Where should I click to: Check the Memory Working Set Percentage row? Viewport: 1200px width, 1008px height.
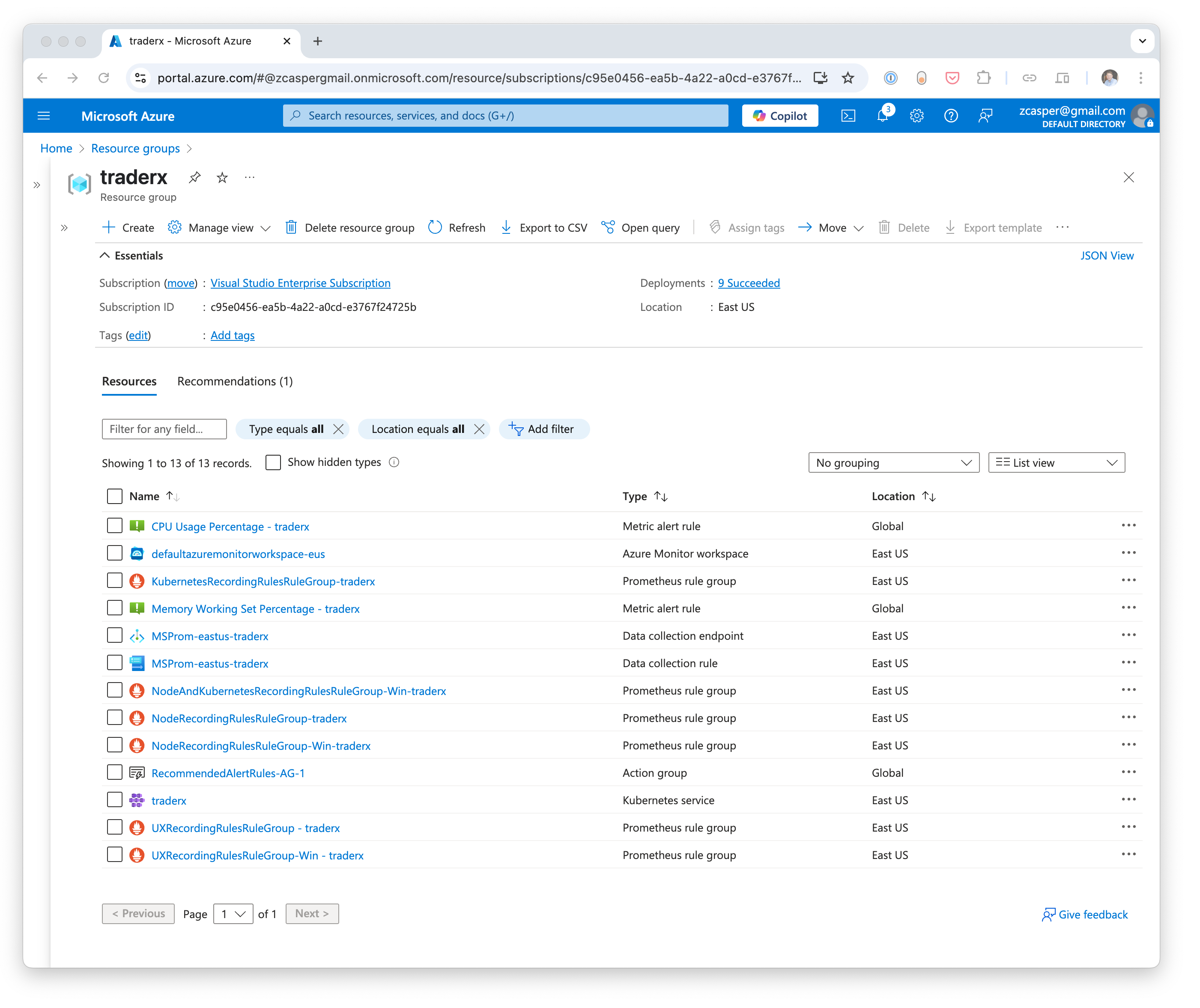coord(115,608)
